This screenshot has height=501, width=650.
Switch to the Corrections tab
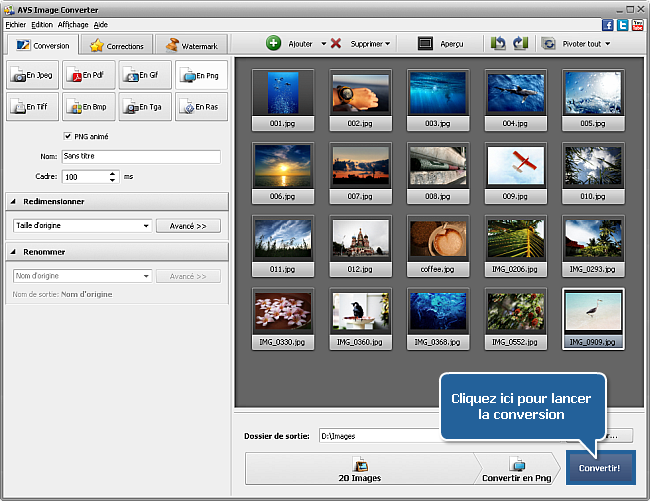117,46
